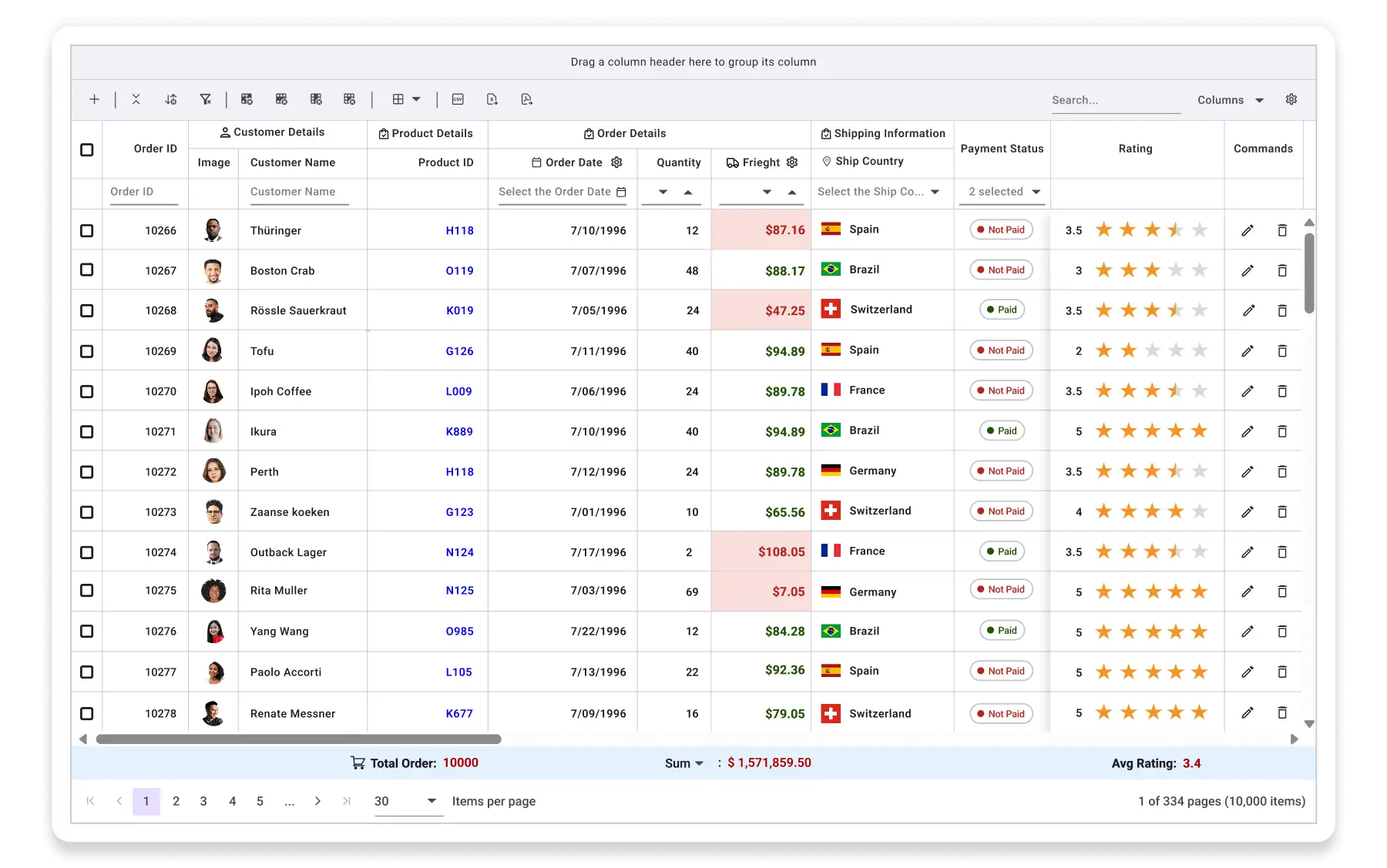Open the Freight column settings gear
The image size is (1387, 868).
792,163
